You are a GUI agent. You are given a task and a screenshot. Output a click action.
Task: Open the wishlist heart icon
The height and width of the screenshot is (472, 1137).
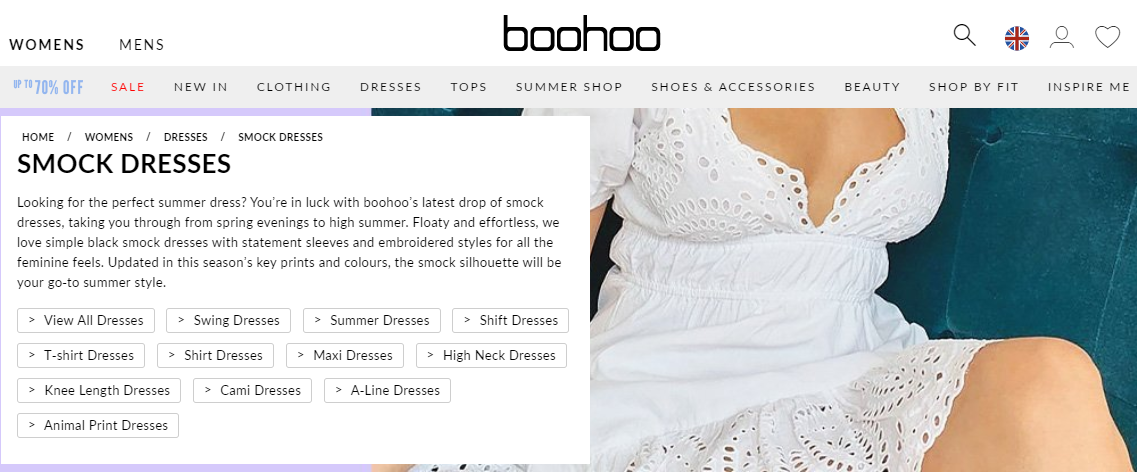(1107, 37)
